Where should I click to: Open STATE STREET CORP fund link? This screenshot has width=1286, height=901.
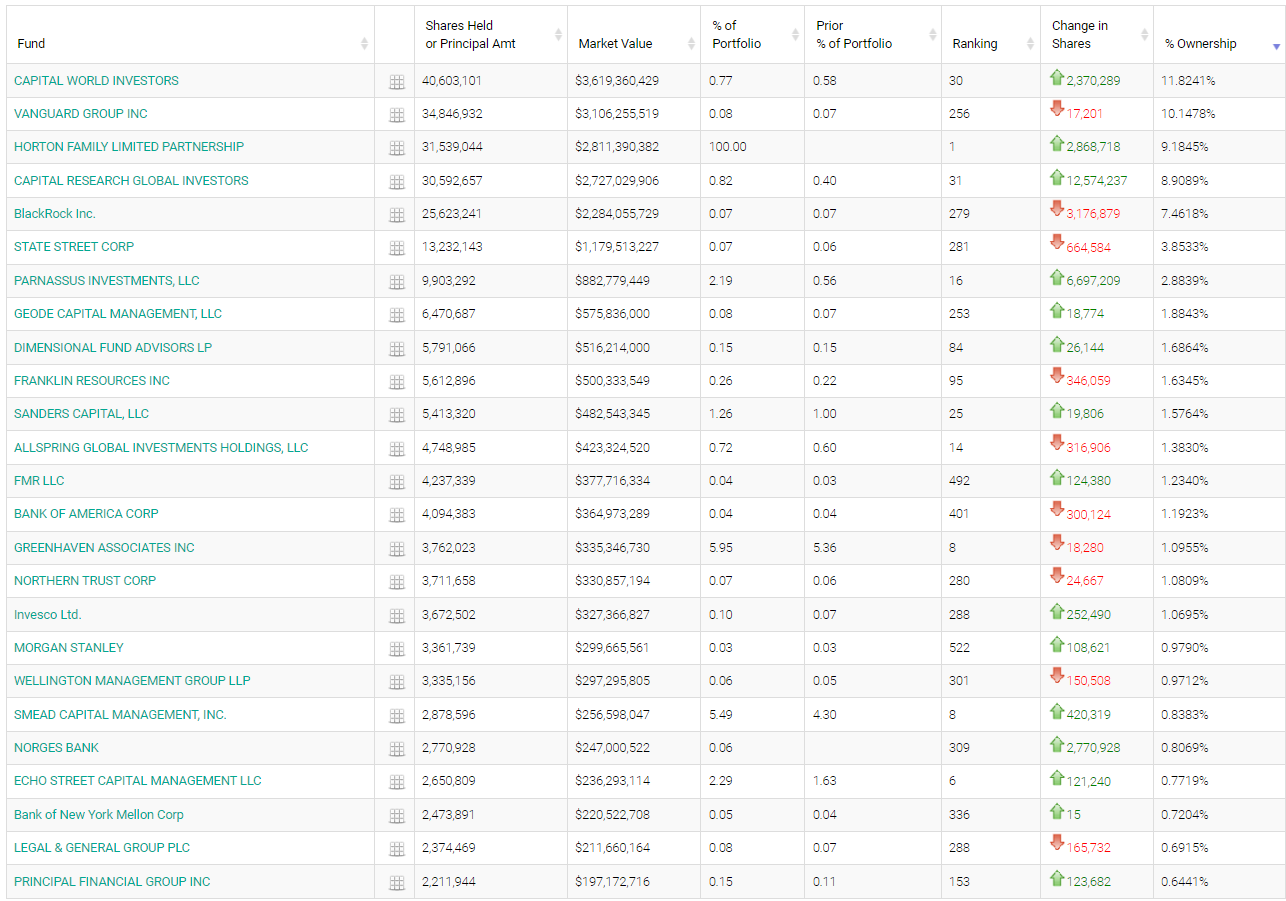click(74, 247)
